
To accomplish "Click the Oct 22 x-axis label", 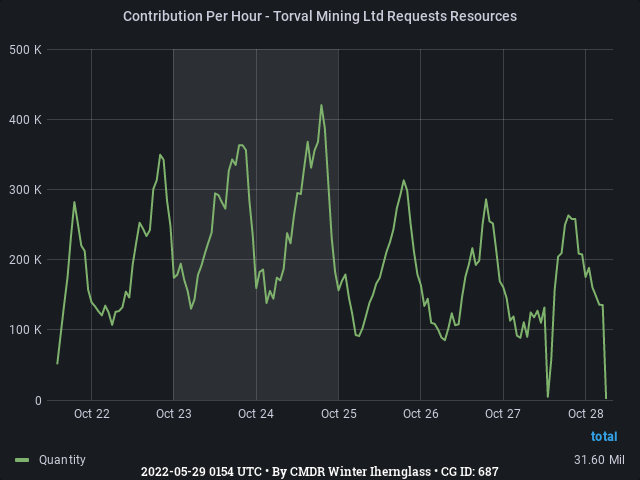I will pos(92,414).
